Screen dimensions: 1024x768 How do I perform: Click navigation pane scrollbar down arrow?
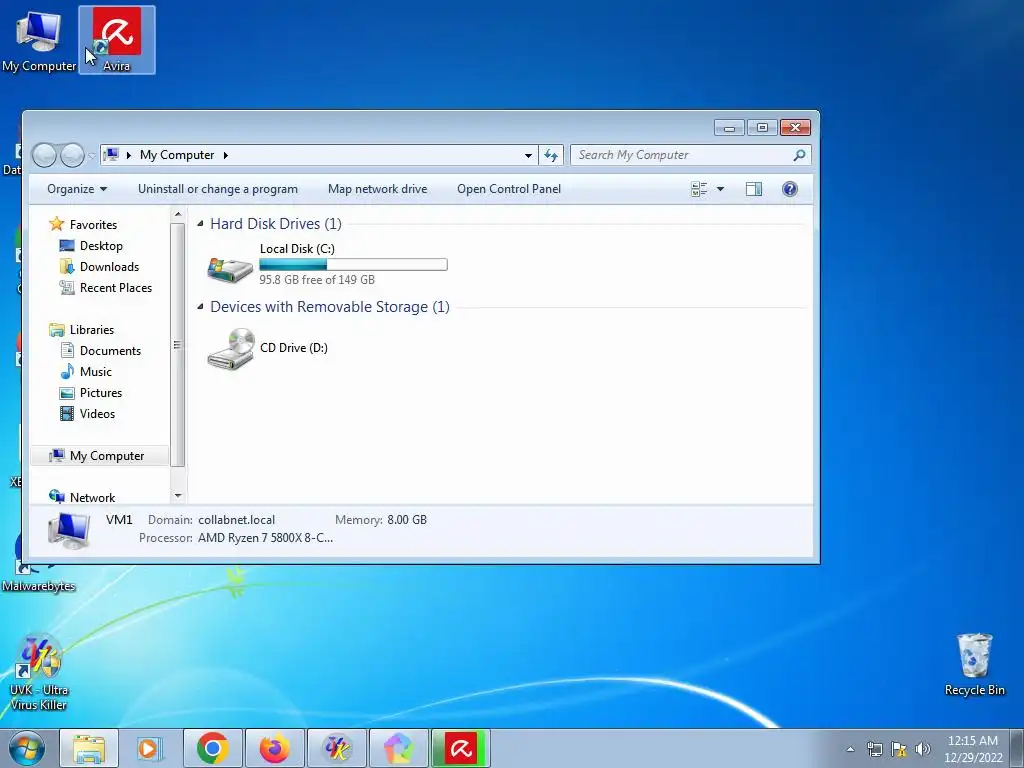(178, 496)
